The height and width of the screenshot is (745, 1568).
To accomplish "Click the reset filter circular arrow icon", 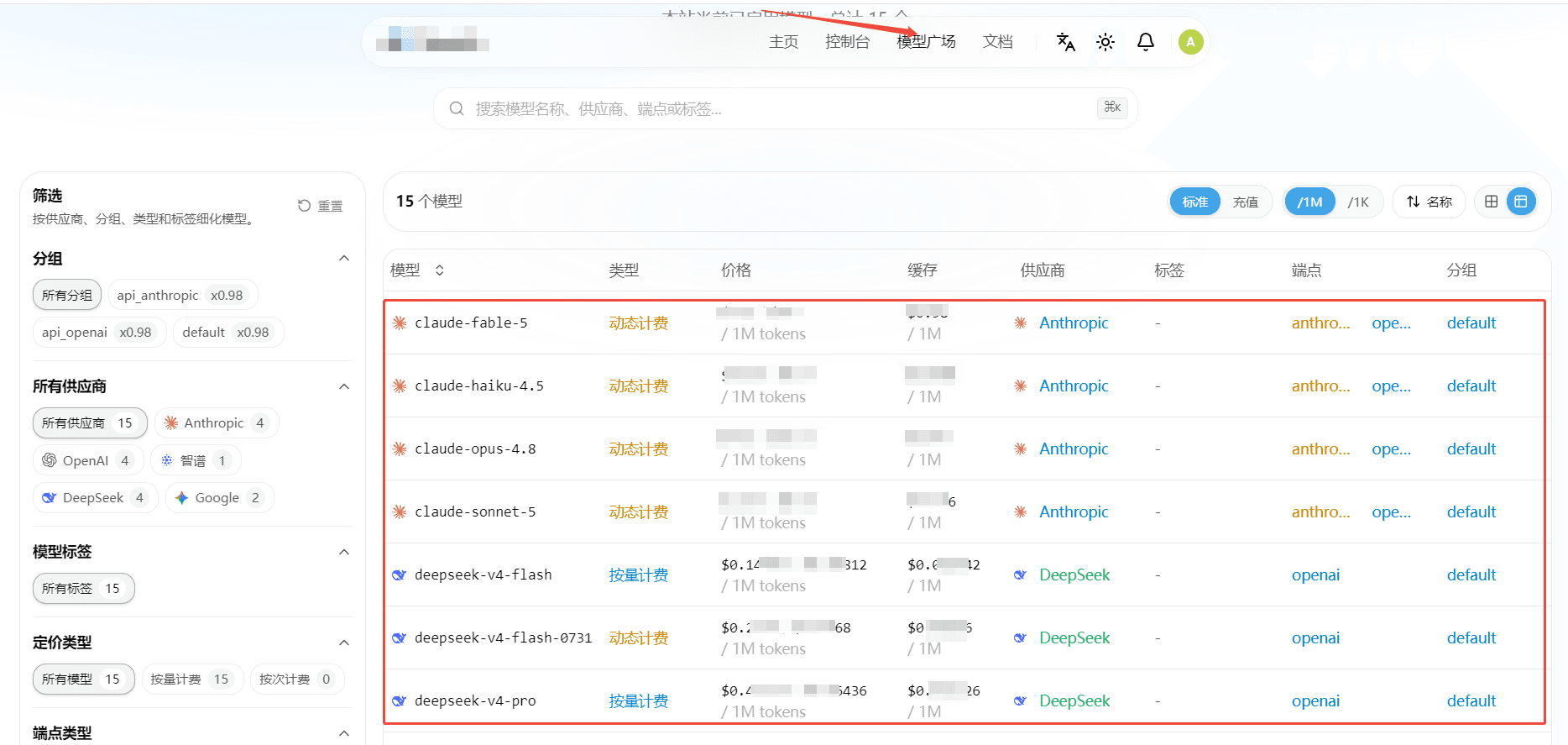I will pos(304,206).
